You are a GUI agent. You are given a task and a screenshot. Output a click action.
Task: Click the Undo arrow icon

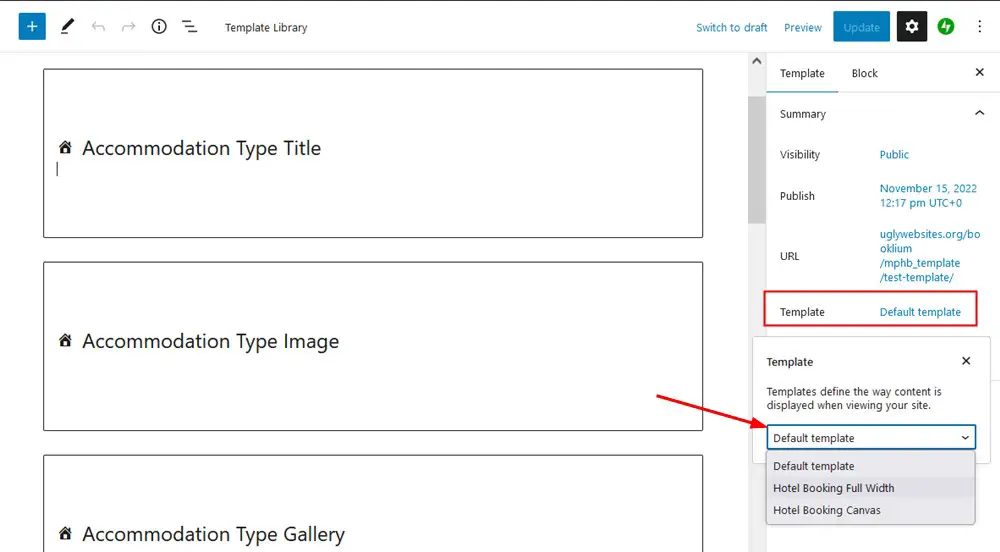[x=98, y=27]
